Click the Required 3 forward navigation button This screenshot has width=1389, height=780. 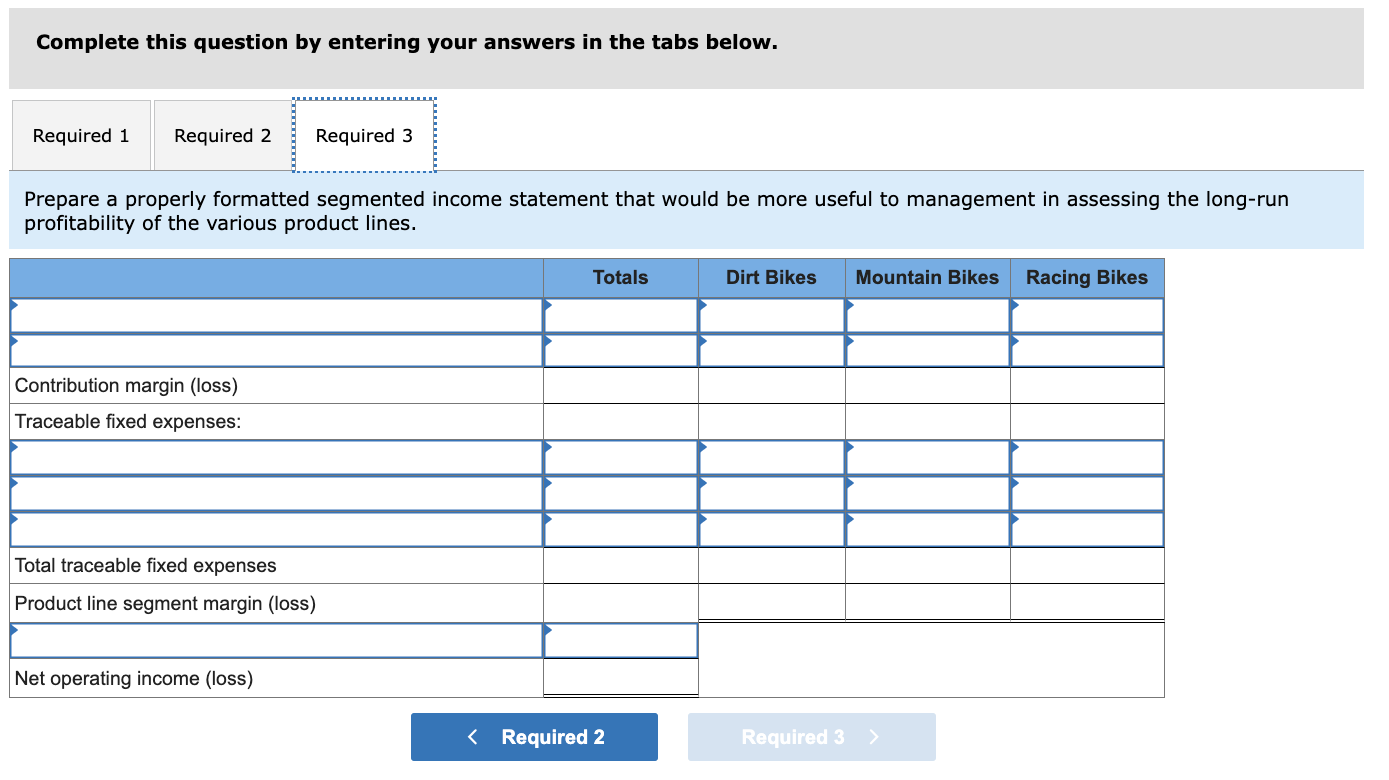[x=811, y=736]
